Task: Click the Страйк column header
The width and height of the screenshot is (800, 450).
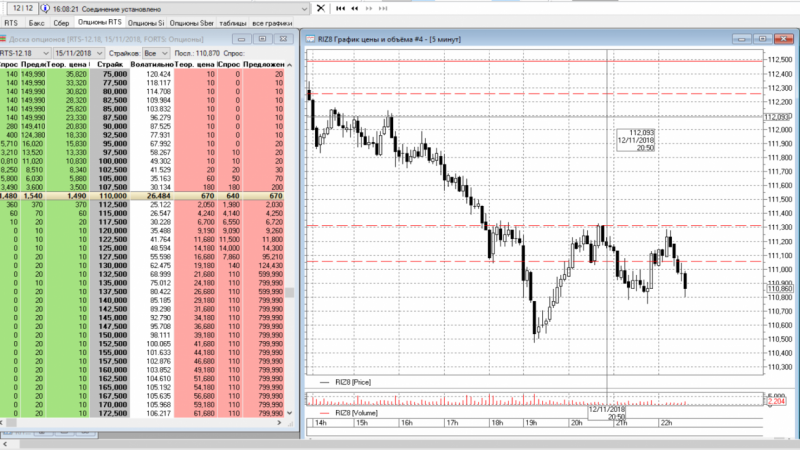Action: 110,64
